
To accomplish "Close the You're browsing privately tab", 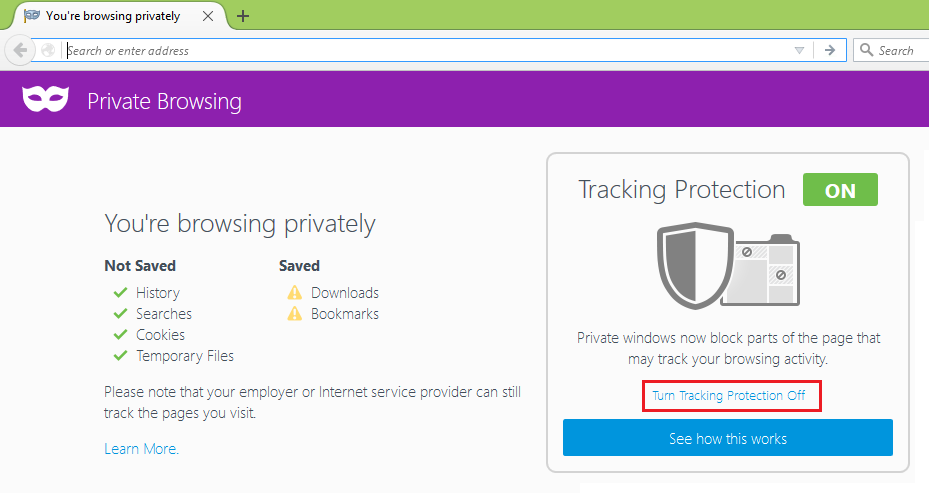I will (x=208, y=16).
